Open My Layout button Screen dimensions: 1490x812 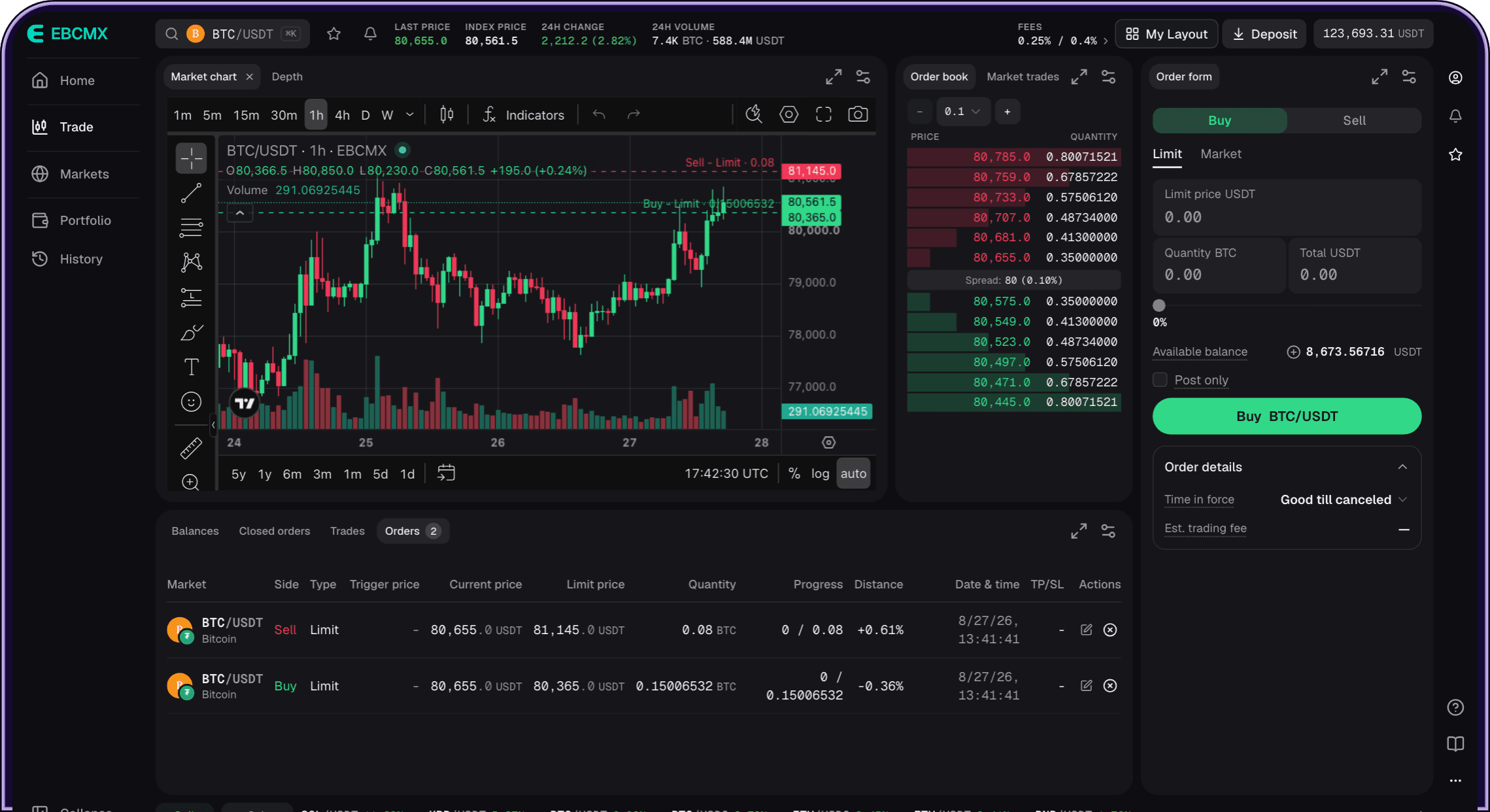(x=1166, y=34)
